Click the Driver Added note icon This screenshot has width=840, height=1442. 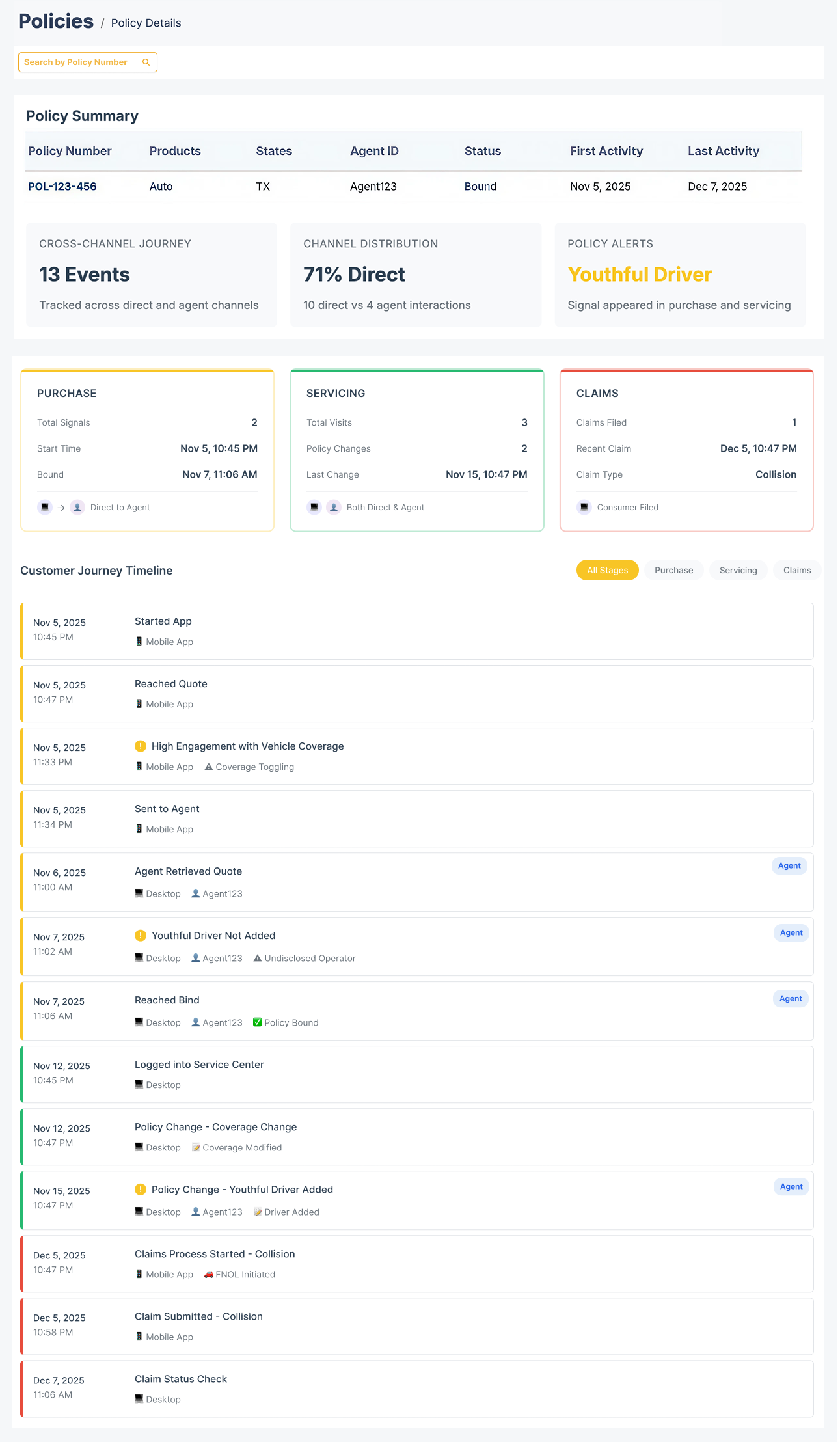pyautogui.click(x=258, y=1212)
